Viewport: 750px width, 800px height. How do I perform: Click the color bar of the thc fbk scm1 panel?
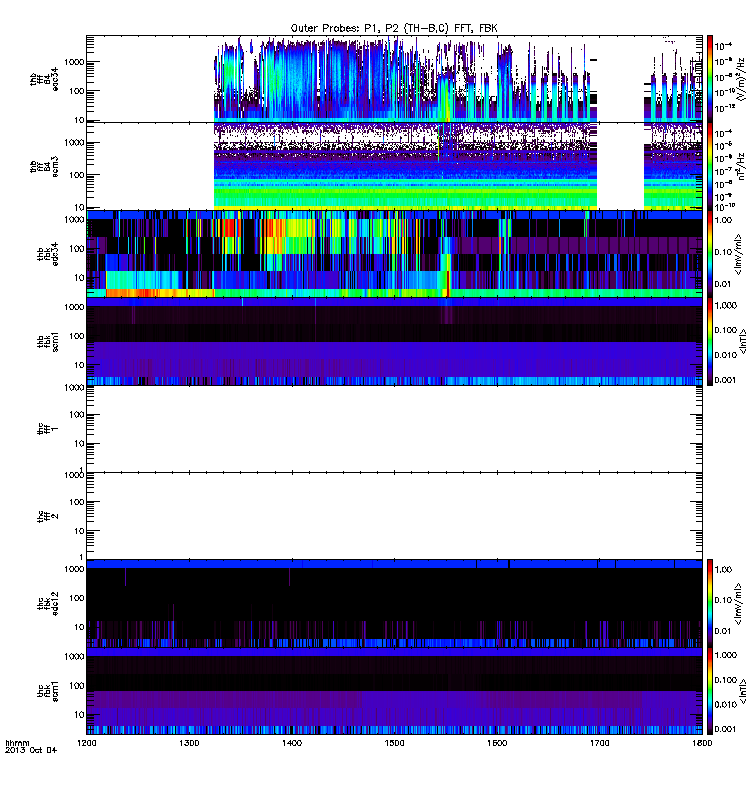coord(710,691)
